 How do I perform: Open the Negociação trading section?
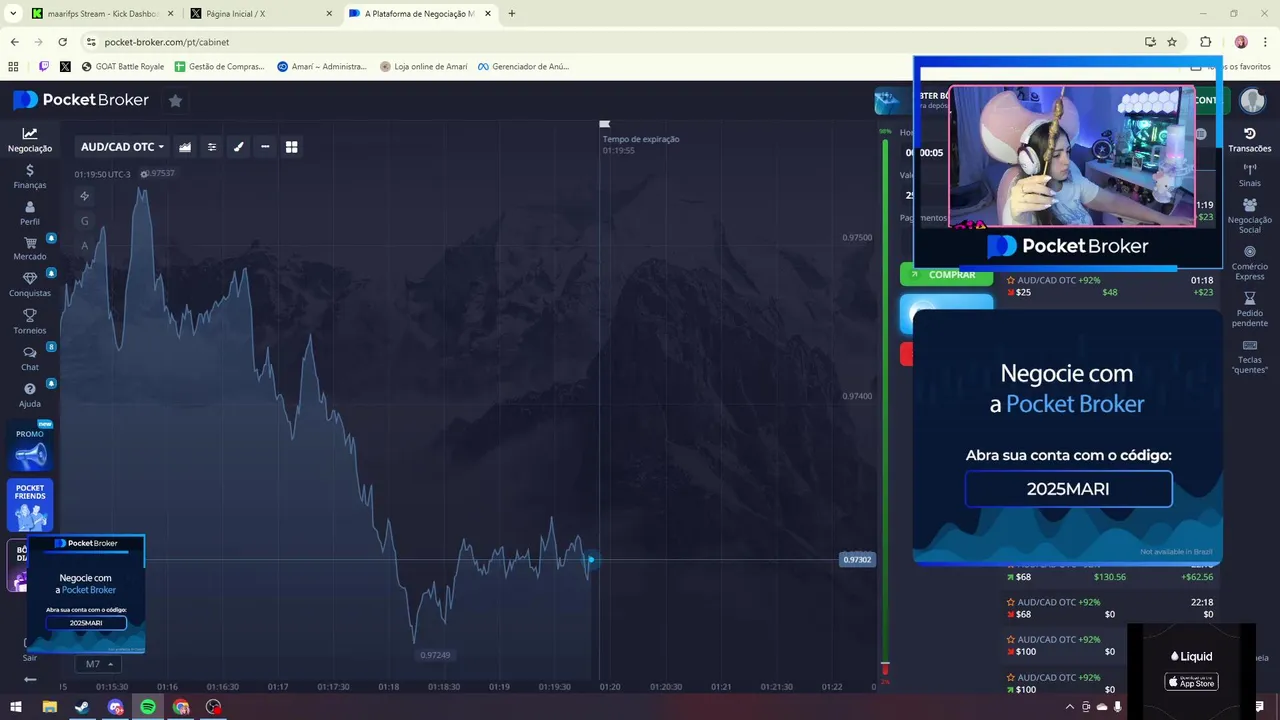[x=30, y=140]
